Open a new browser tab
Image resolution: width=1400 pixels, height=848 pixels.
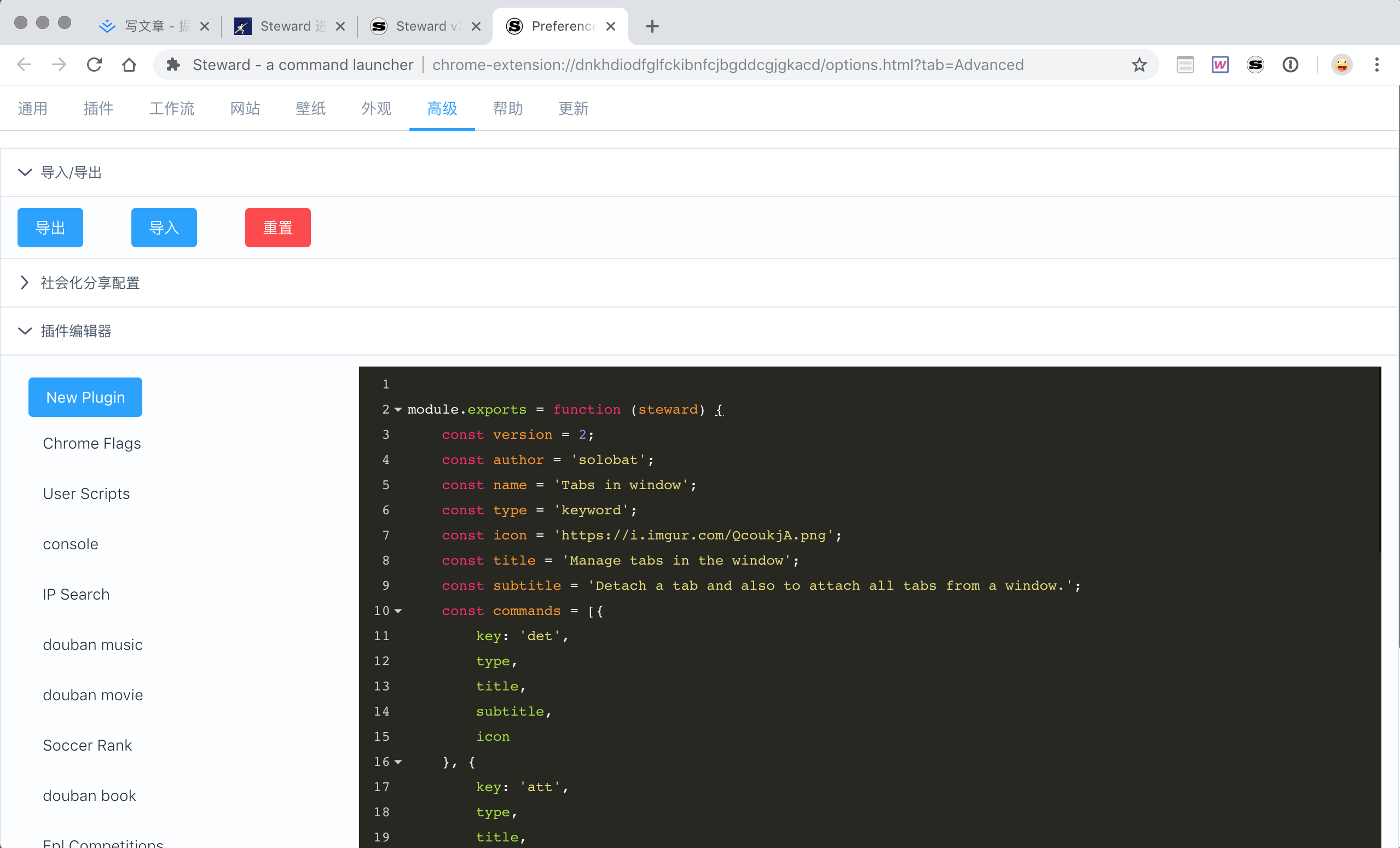652,26
